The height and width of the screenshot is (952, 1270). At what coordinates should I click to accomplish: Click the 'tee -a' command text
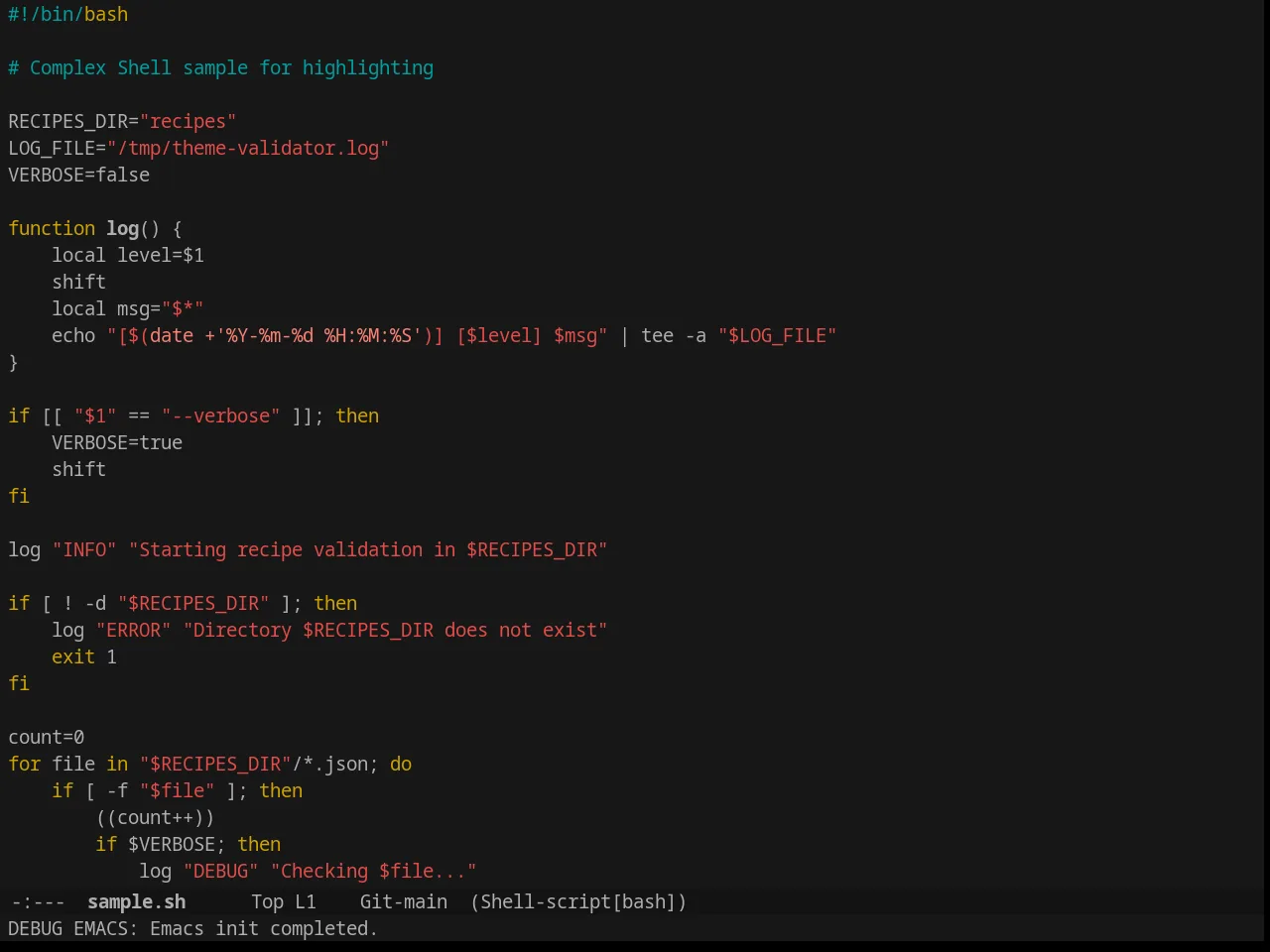674,335
